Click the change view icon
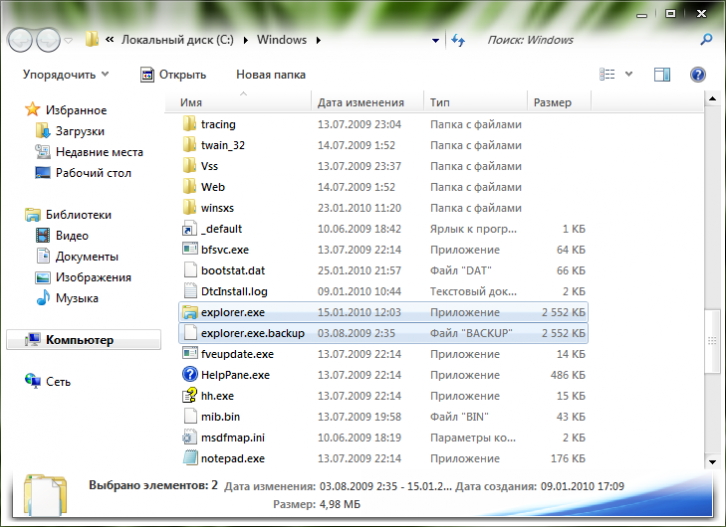Viewport: 726px width, 527px height. pos(607,74)
